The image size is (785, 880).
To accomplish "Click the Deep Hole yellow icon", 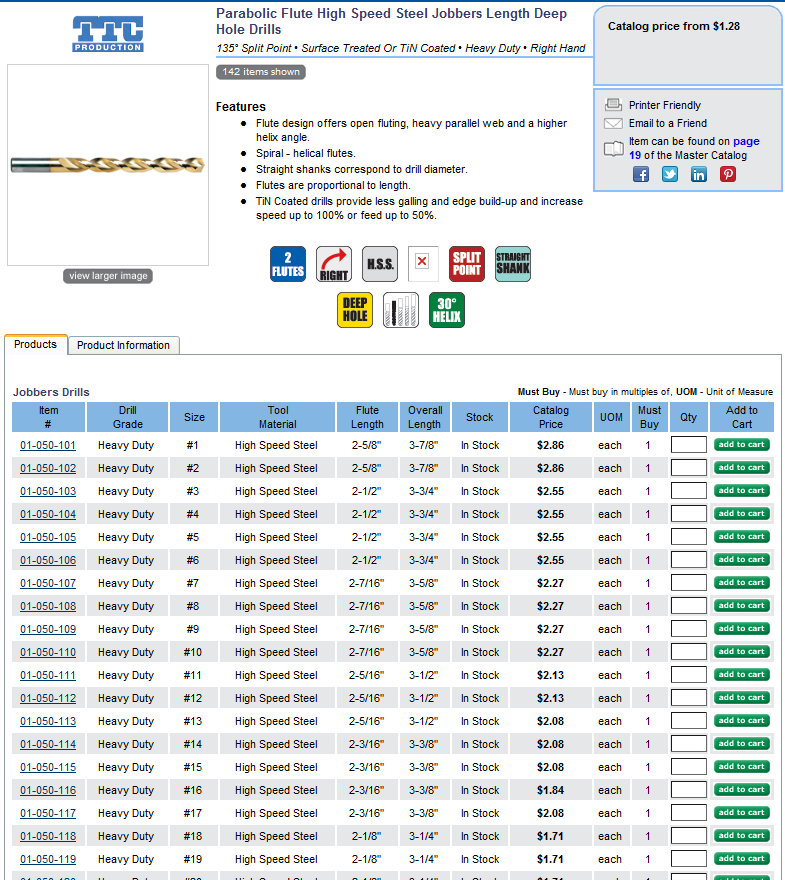I will pos(355,310).
